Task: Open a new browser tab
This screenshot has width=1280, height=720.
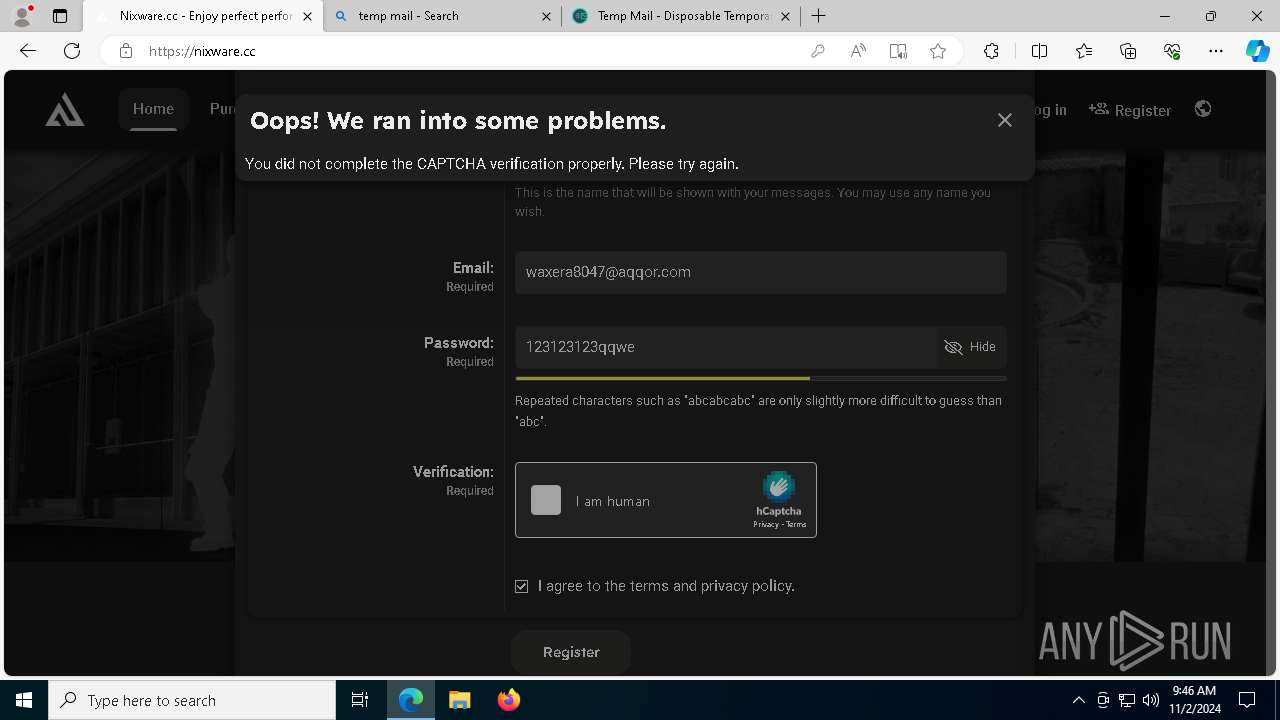Action: (x=819, y=16)
